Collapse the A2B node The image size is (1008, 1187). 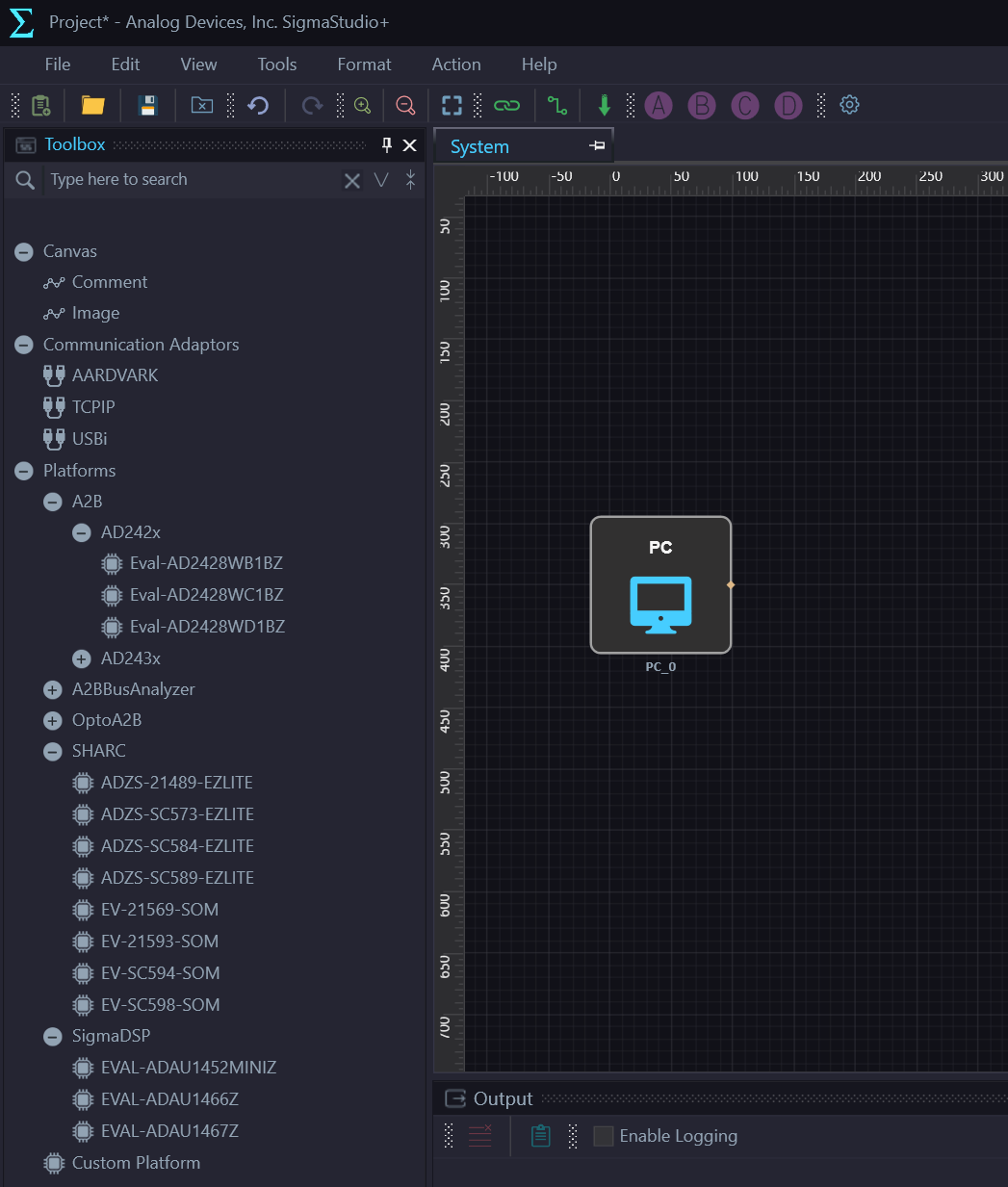click(x=53, y=503)
